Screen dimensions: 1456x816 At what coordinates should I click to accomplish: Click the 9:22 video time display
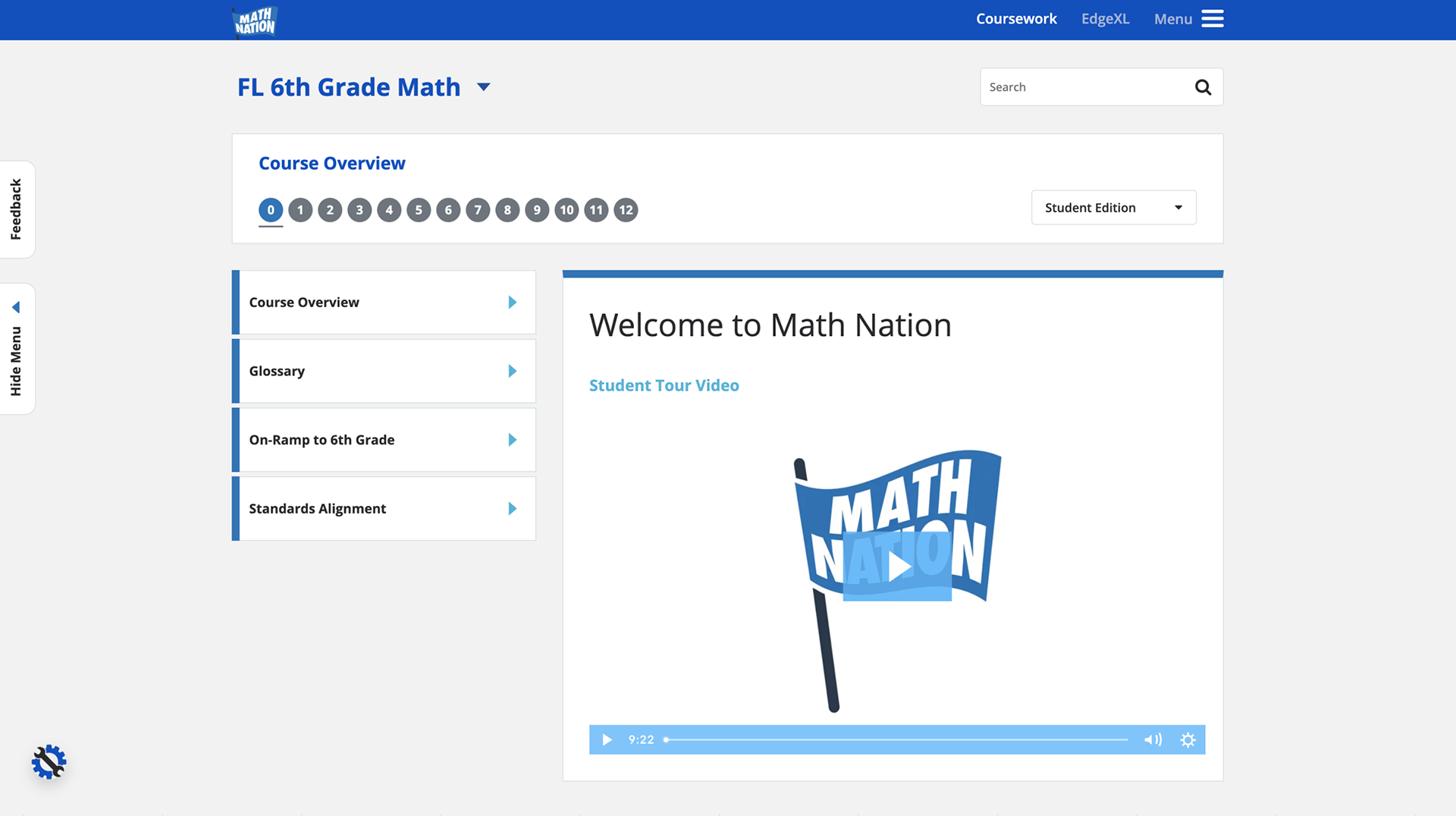pos(641,739)
